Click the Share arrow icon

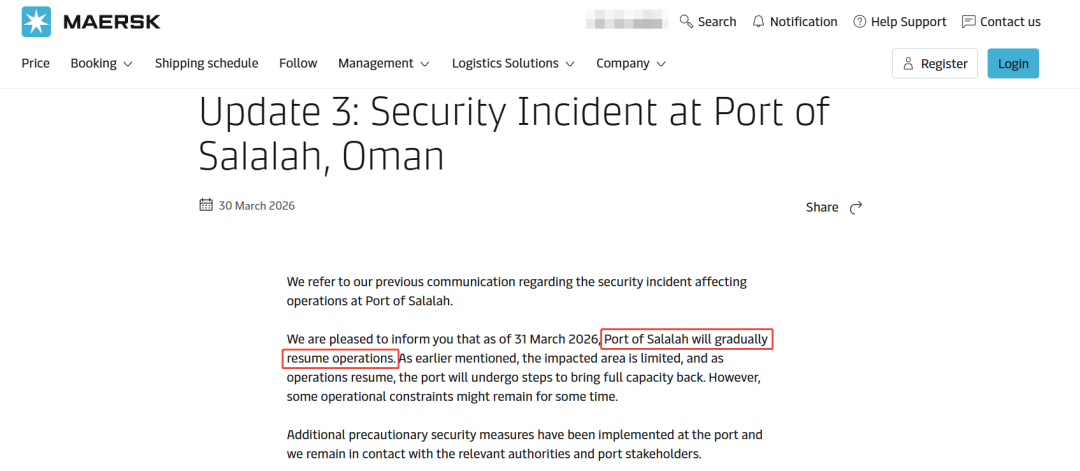click(855, 207)
